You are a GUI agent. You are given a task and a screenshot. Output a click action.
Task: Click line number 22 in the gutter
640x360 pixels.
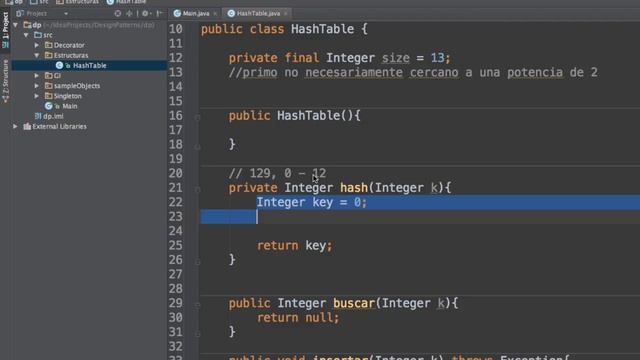(176, 202)
